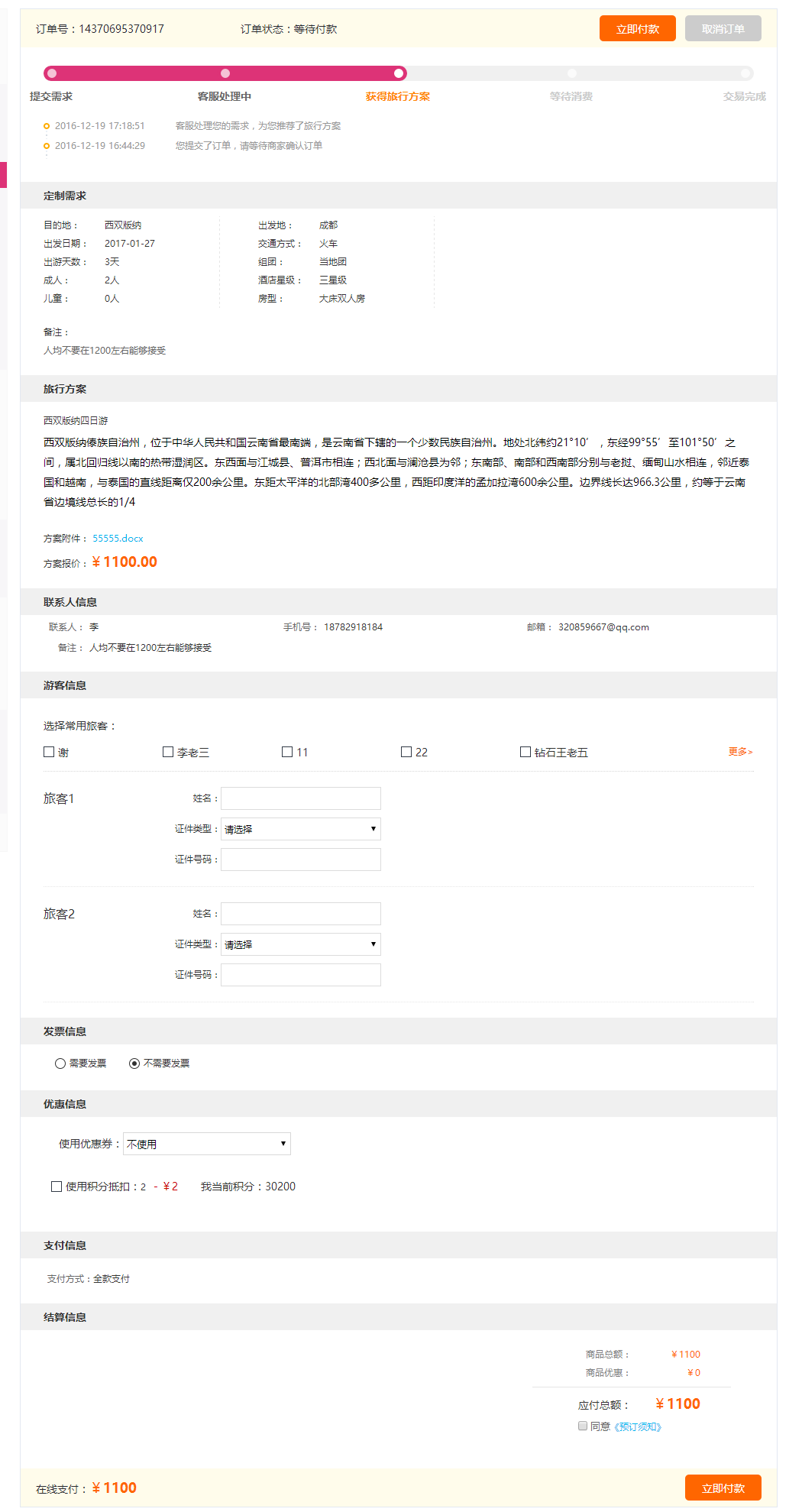Screen dimensions: 802x1512
Task: Open the 55555.docx attachment link
Action: tap(118, 539)
